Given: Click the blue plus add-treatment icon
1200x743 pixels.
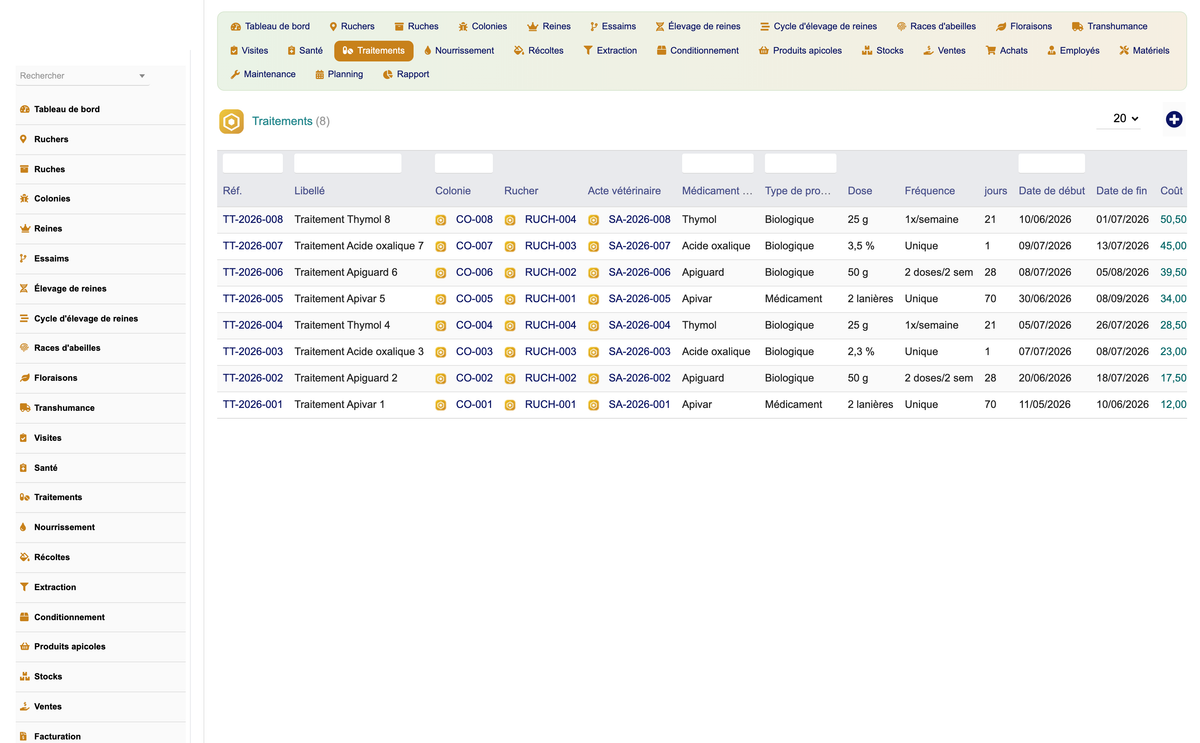Looking at the screenshot, I should point(1174,119).
